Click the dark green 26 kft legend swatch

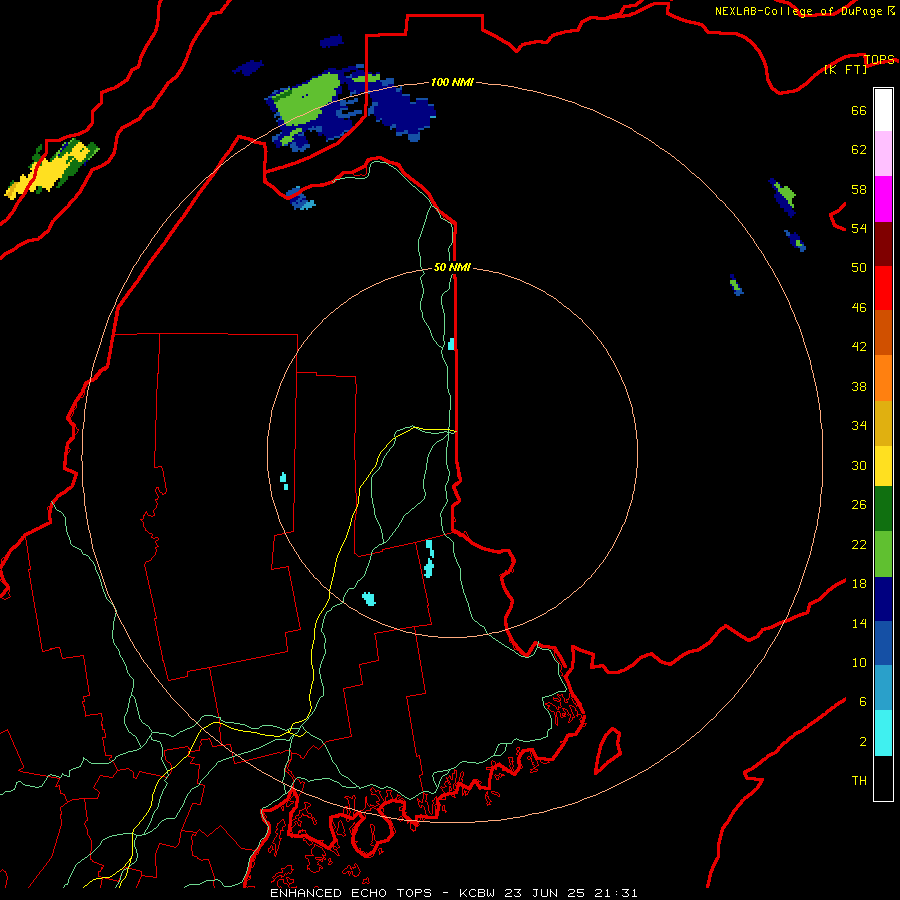(883, 509)
